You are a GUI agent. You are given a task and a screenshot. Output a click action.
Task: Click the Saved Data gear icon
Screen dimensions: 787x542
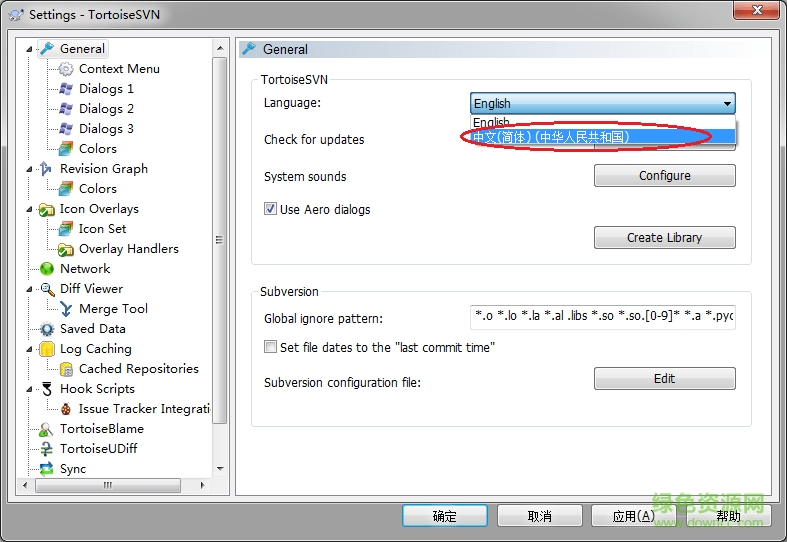47,329
